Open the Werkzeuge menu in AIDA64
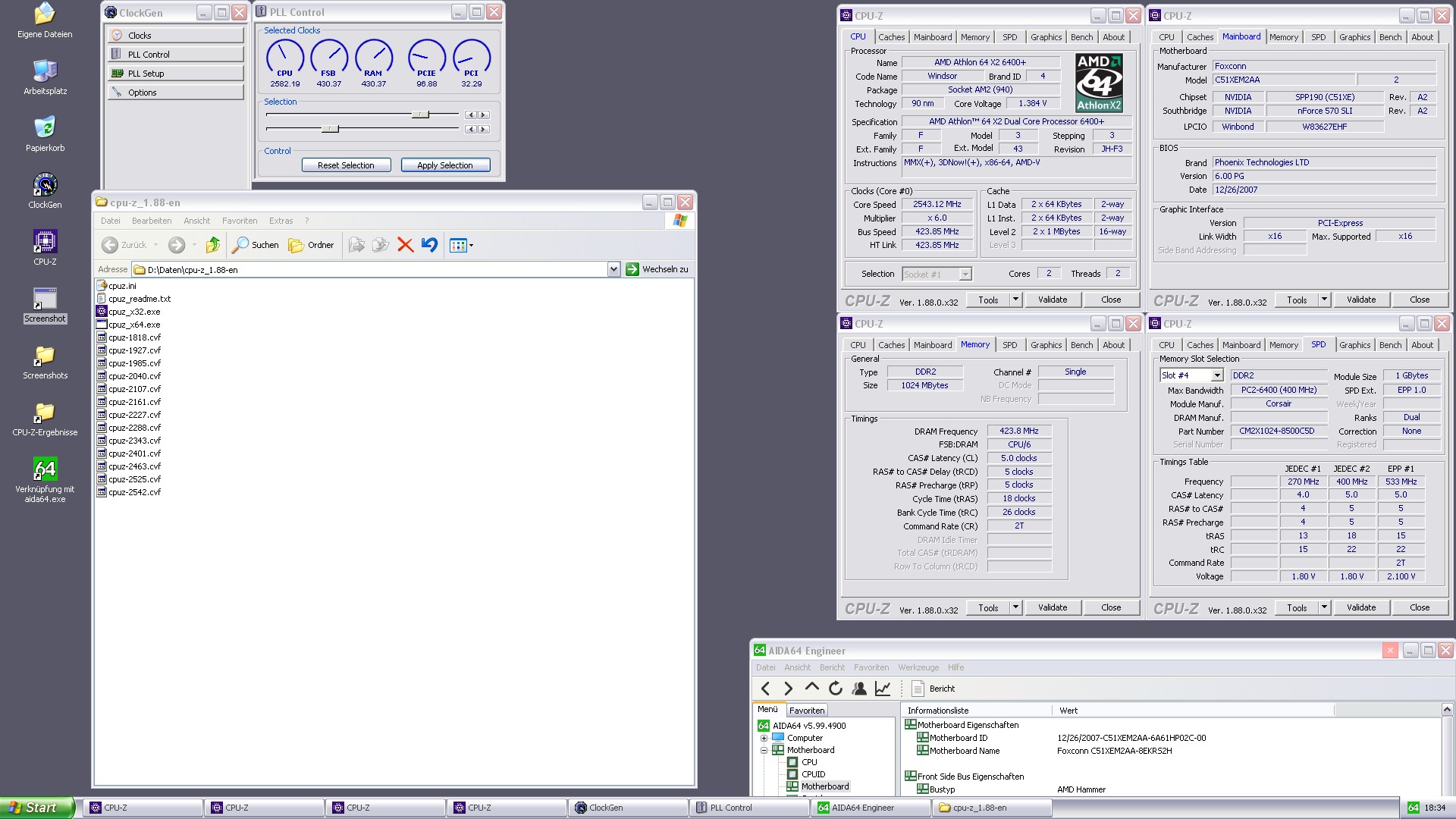 (918, 667)
